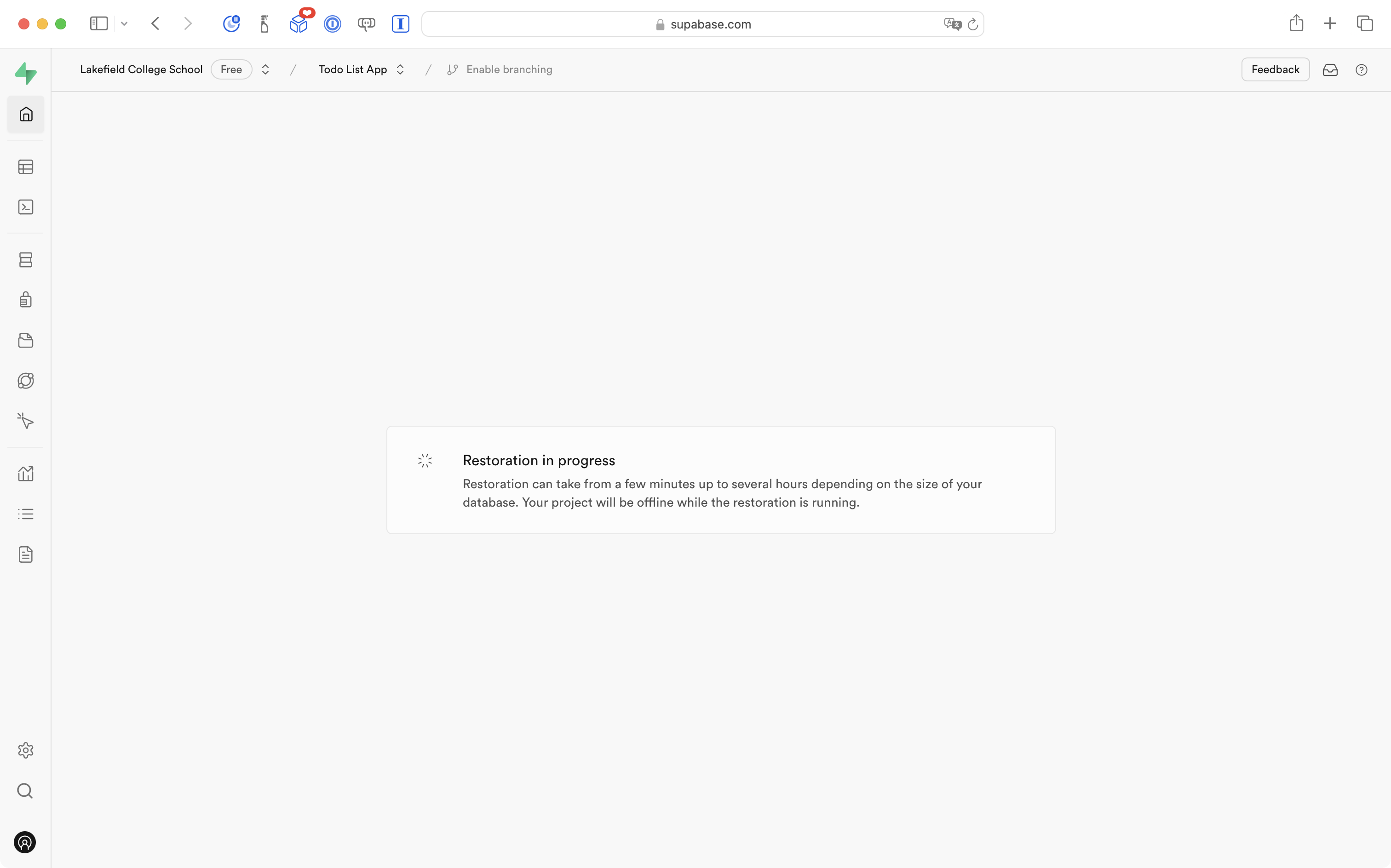Open the notifications inbox icon
The height and width of the screenshot is (868, 1391).
click(1331, 69)
